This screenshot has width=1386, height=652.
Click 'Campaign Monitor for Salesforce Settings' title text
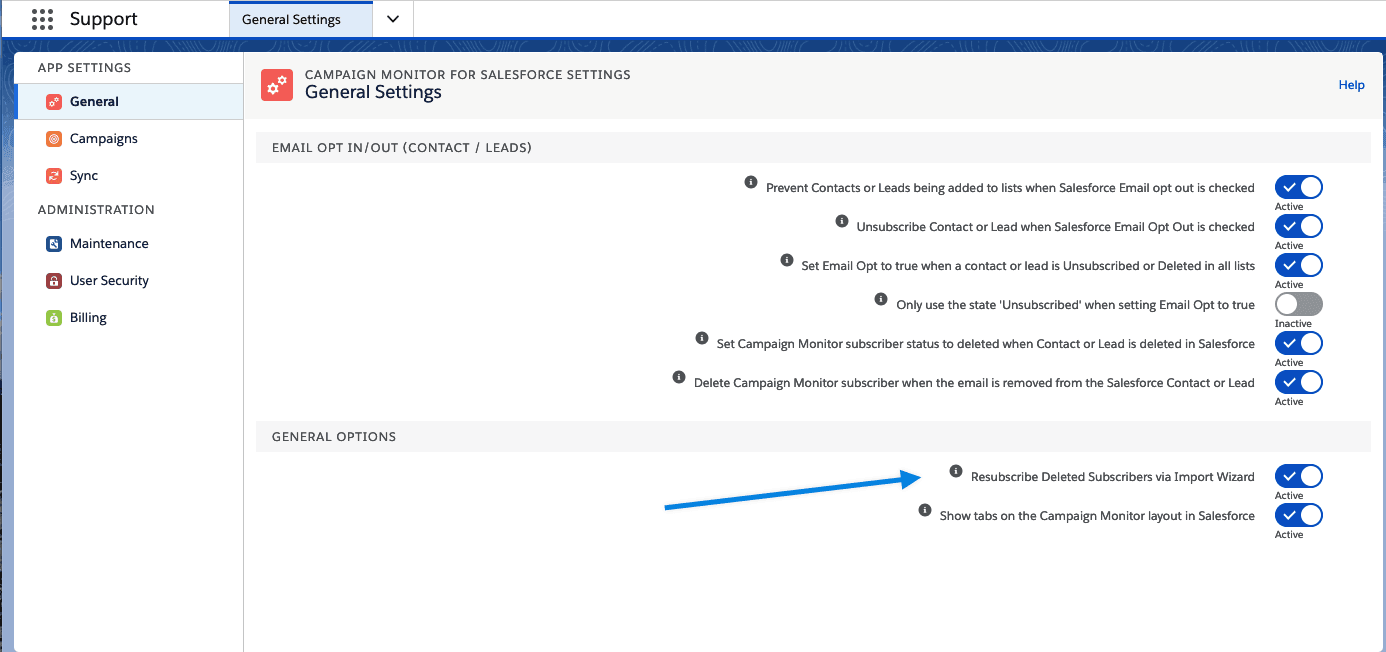point(468,75)
